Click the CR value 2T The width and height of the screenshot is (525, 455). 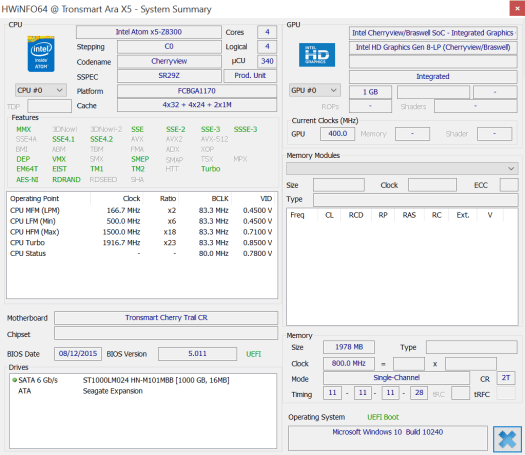(506, 378)
